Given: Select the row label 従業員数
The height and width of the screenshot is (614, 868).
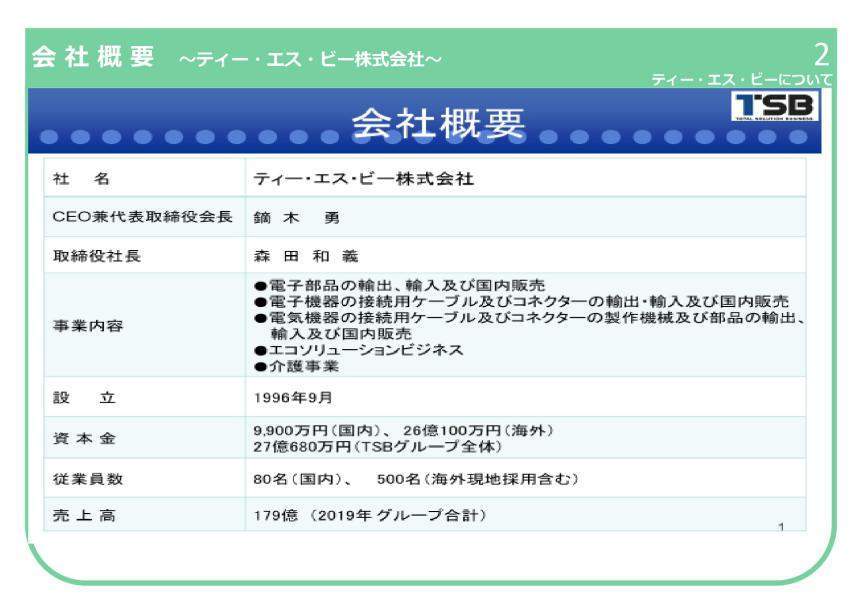Looking at the screenshot, I should tap(88, 479).
